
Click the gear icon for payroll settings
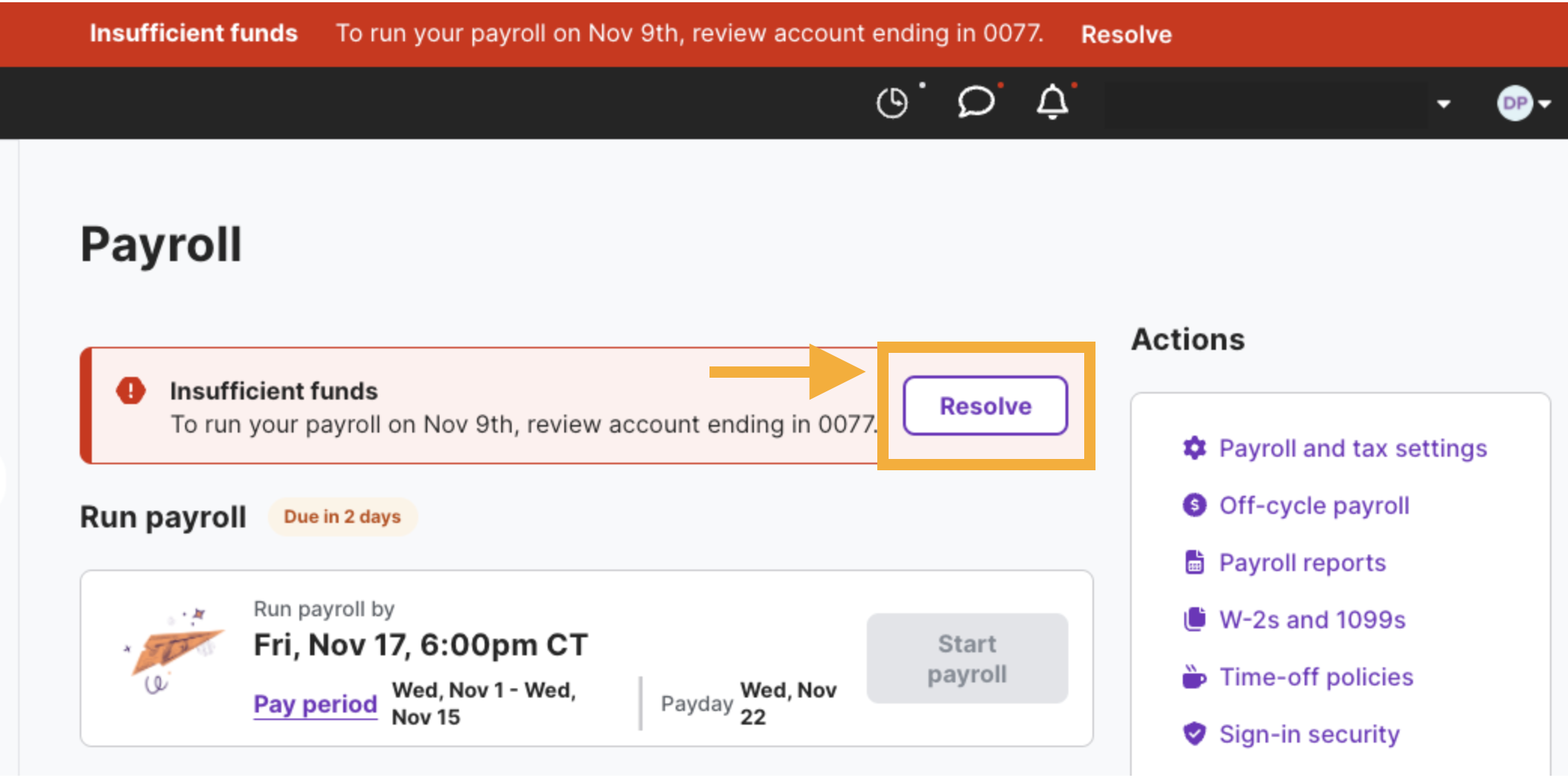1194,448
